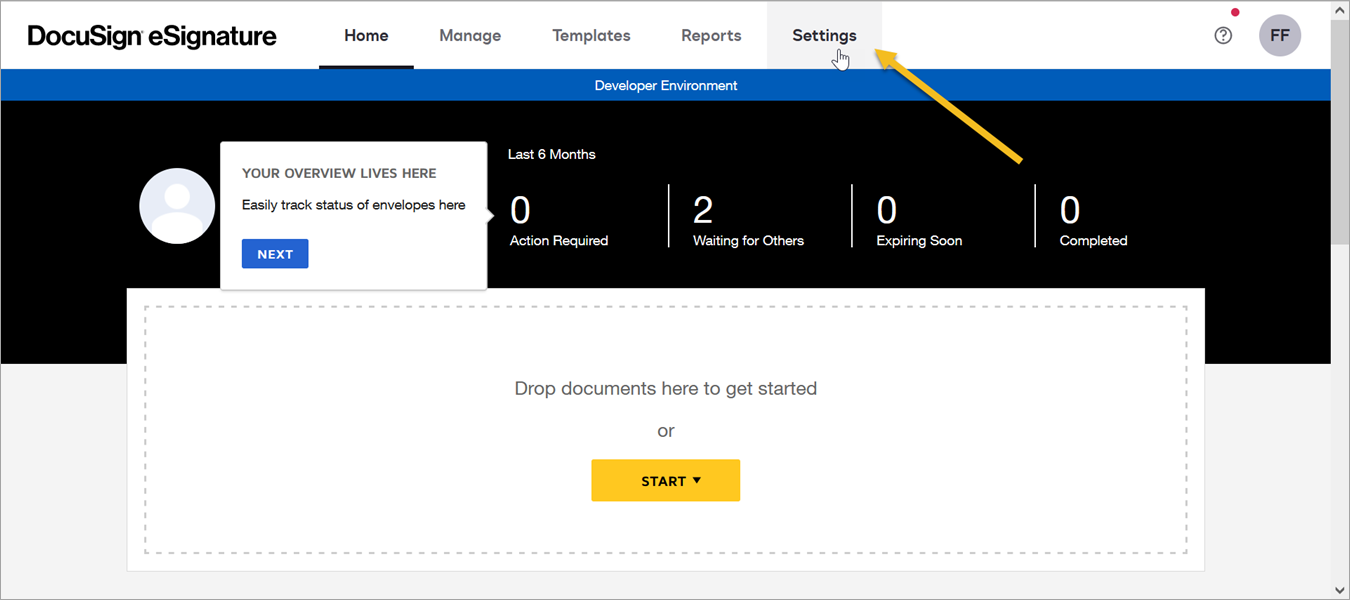Click the vertical scrollbar thumb
Viewport: 1350px width, 600px height.
point(1340,130)
